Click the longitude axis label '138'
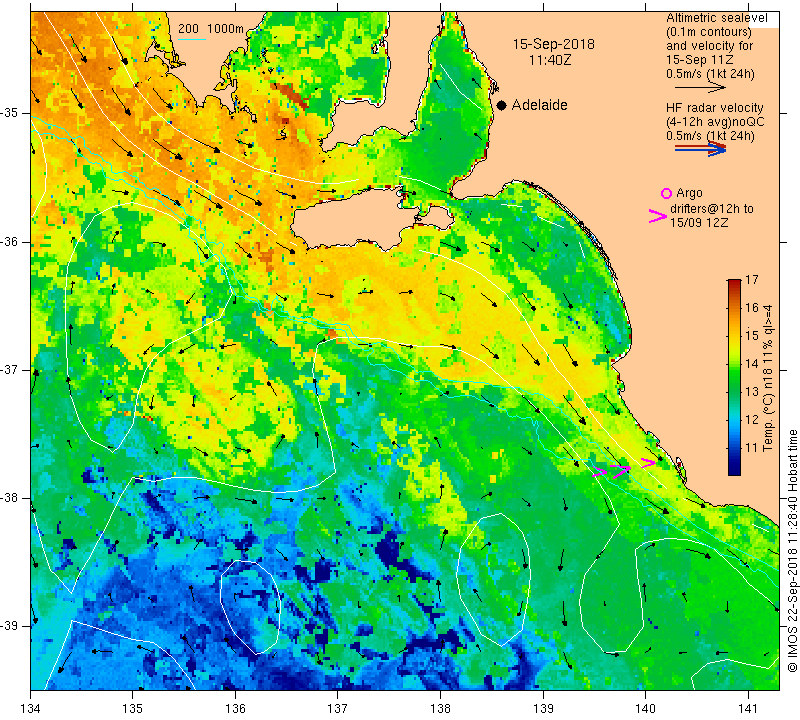Image resolution: width=800 pixels, height=720 pixels. tap(440, 709)
